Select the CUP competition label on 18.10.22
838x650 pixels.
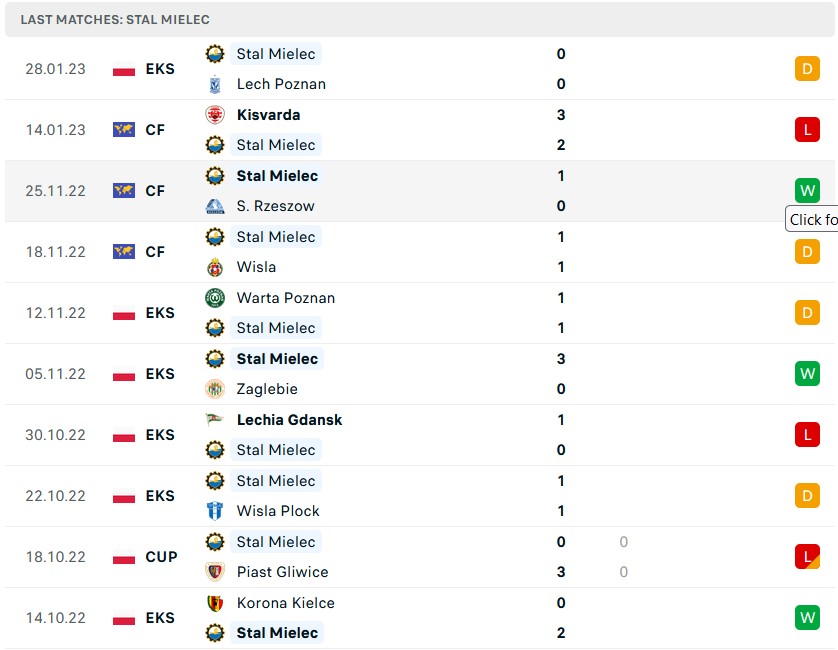pos(161,557)
